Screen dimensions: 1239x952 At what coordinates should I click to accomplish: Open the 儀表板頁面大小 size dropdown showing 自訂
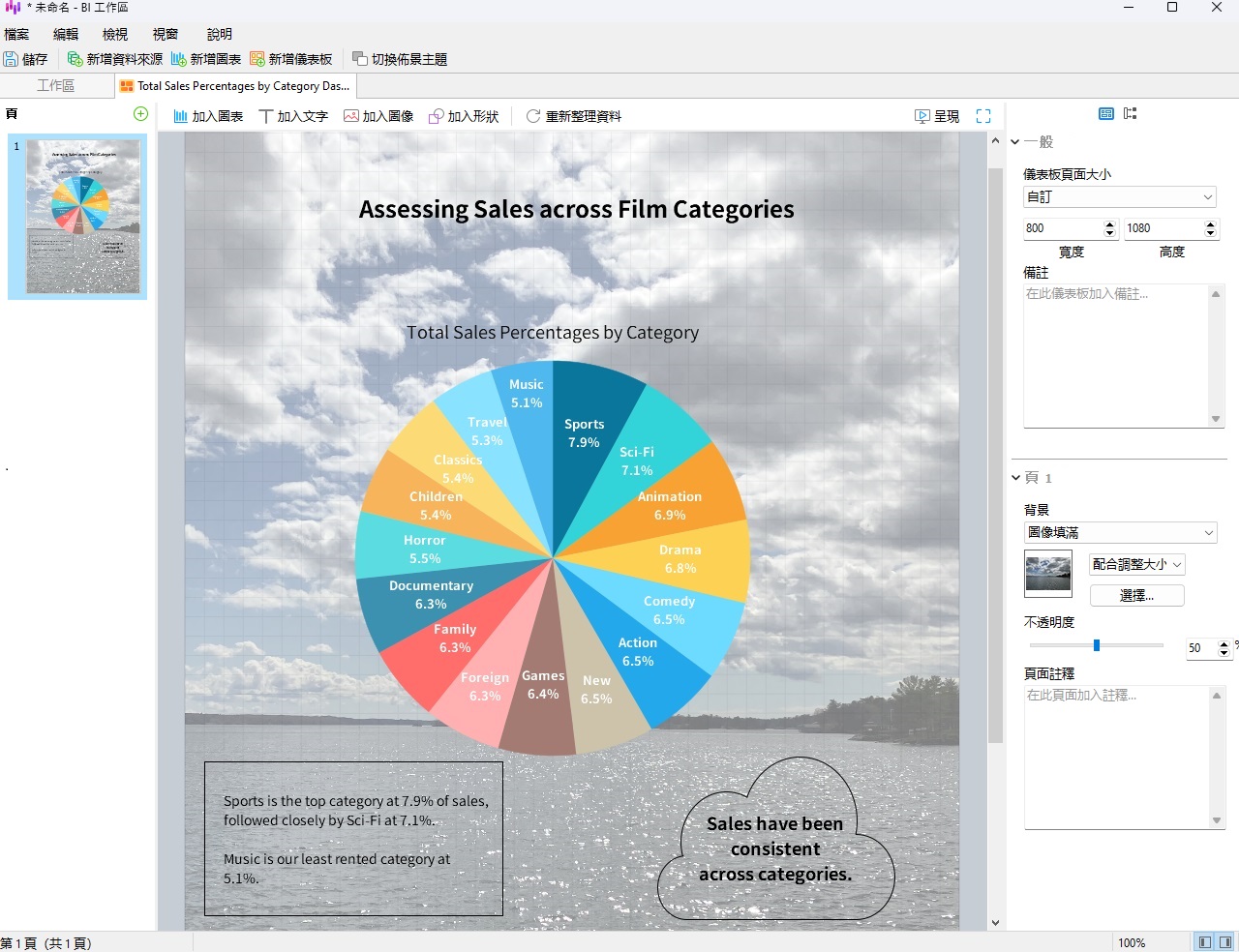pyautogui.click(x=1119, y=196)
